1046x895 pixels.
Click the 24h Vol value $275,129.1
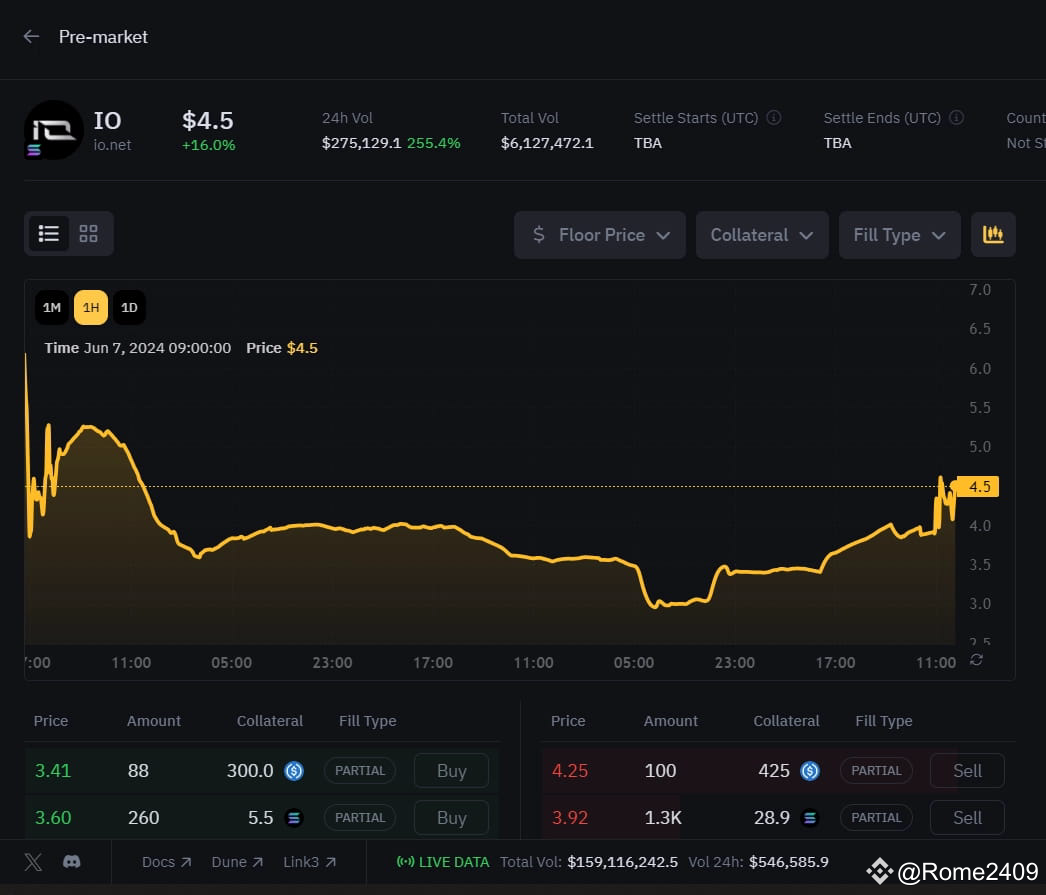click(x=361, y=143)
